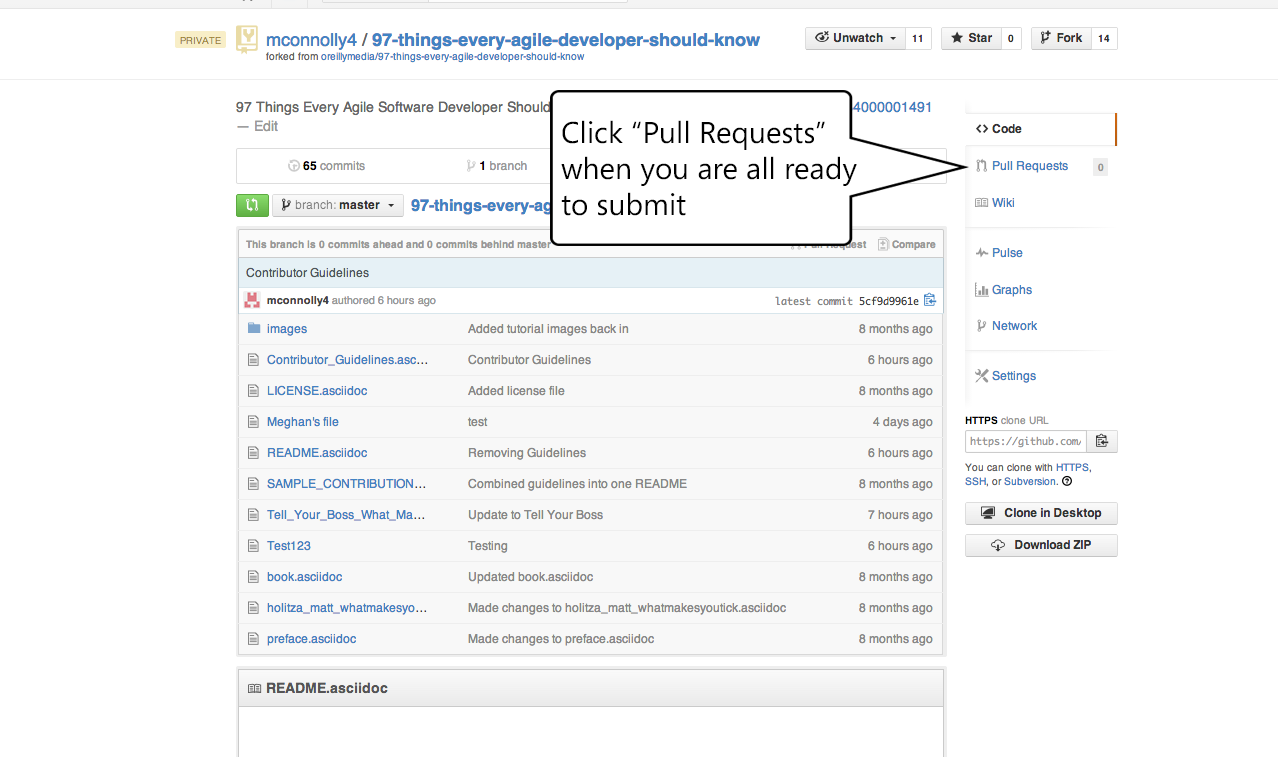Open repository Settings in sidebar
Image resolution: width=1278 pixels, height=757 pixels.
click(1006, 376)
